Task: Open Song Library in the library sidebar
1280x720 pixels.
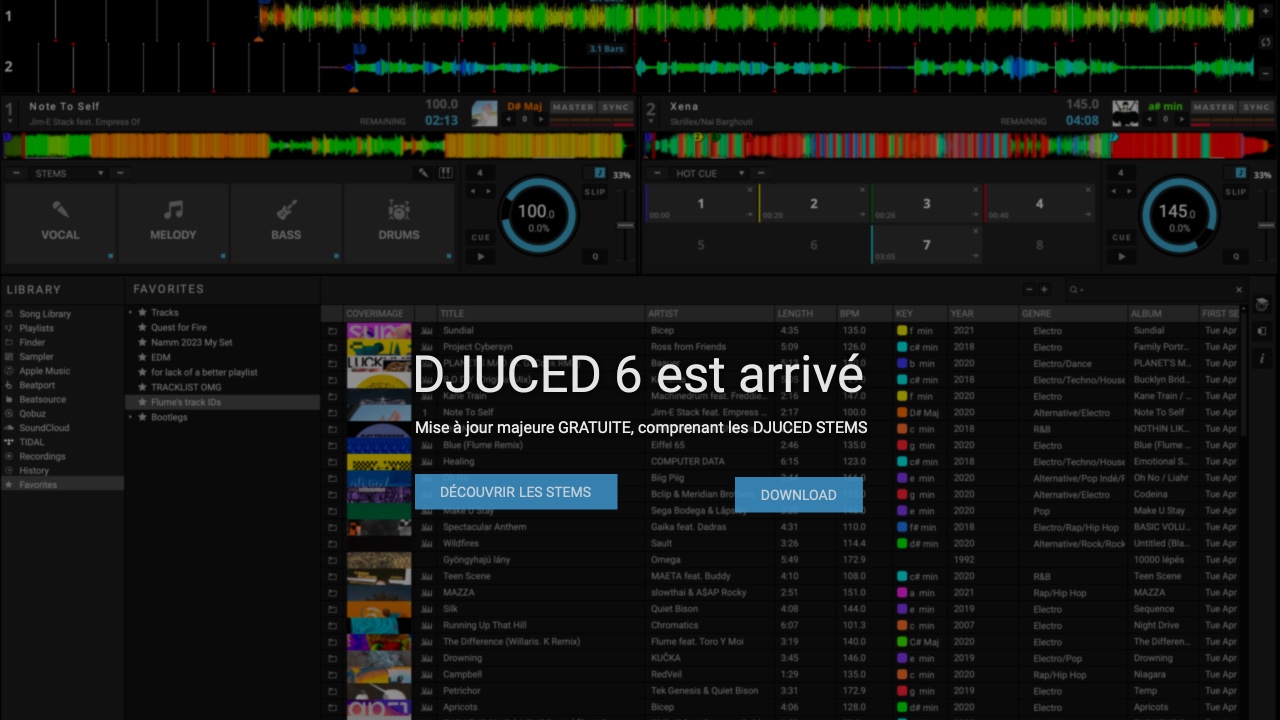Action: (45, 314)
